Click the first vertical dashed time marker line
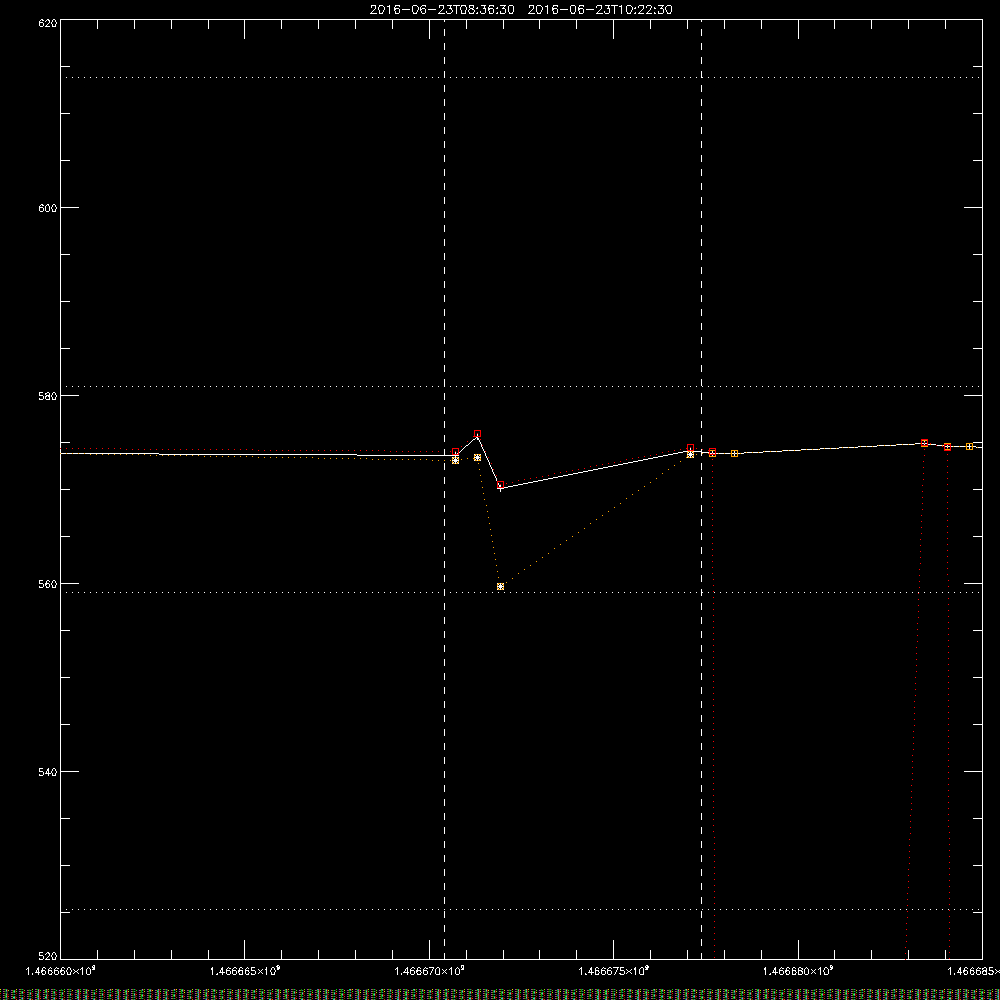The image size is (1000, 1000). 445,489
